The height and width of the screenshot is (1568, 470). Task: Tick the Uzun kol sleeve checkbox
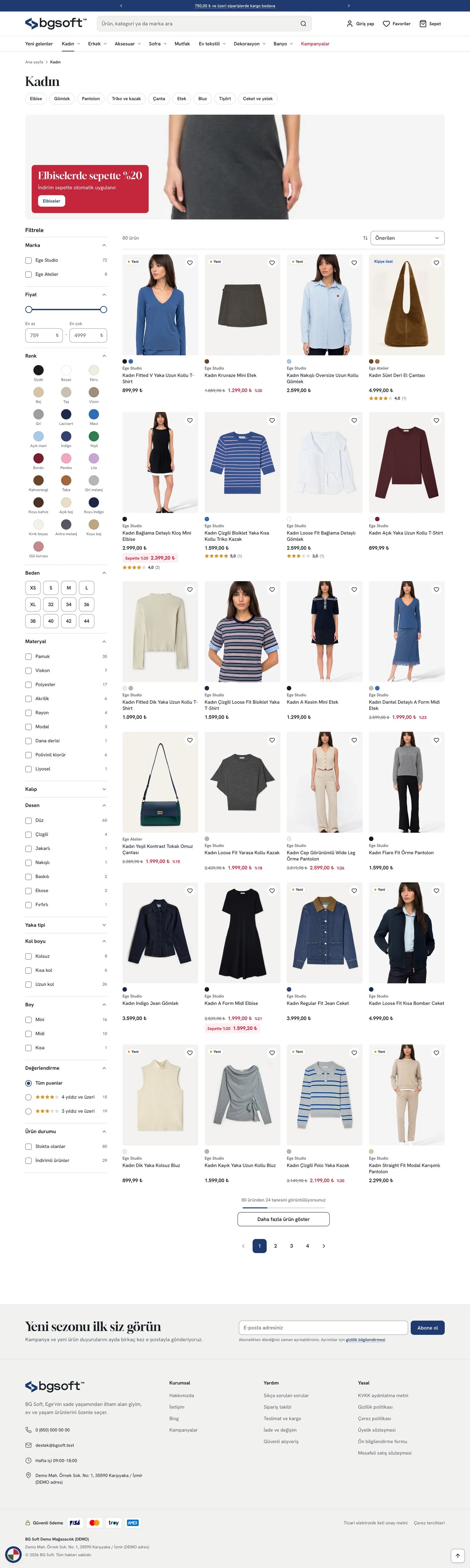pos(29,984)
